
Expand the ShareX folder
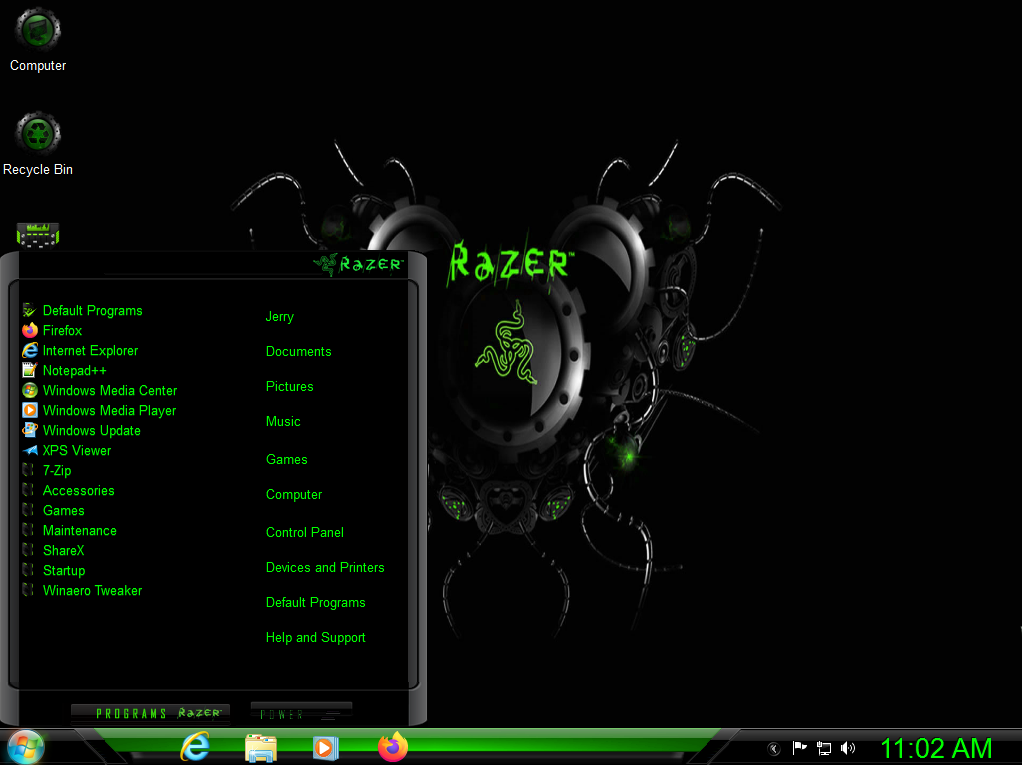[x=53, y=551]
